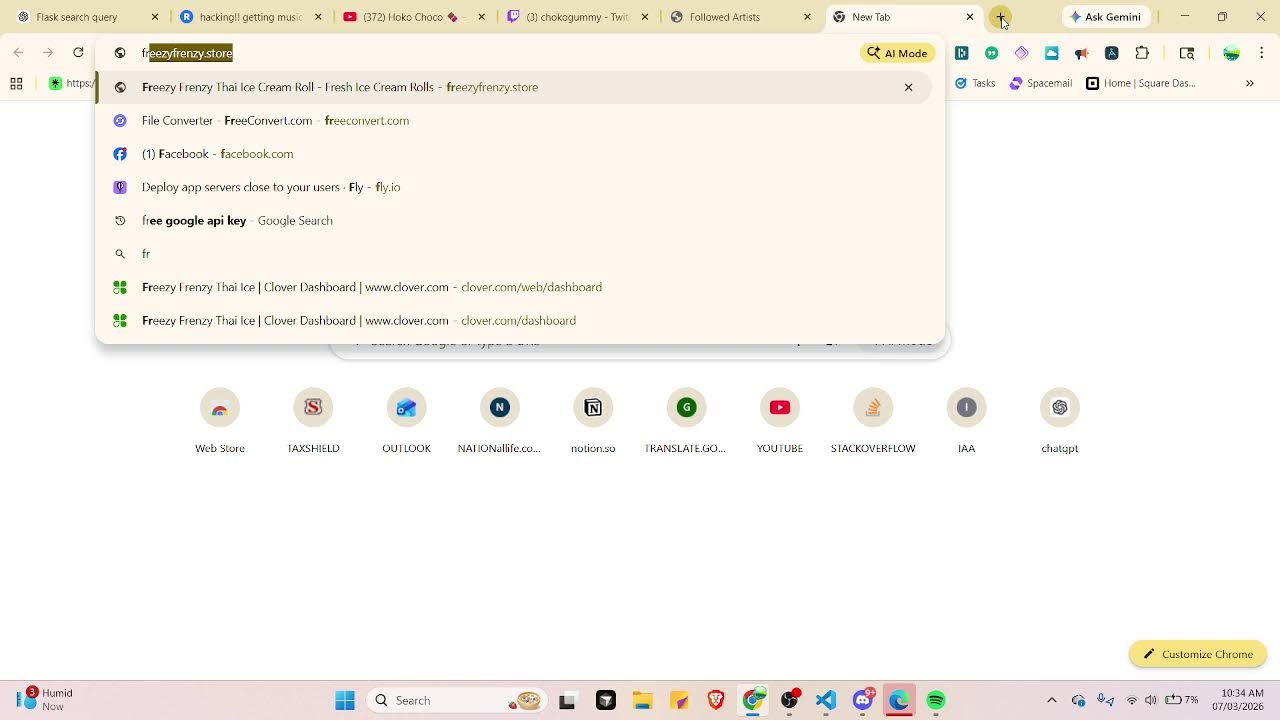Open the Windows Start menu
Viewport: 1280px width, 720px height.
click(x=345, y=700)
